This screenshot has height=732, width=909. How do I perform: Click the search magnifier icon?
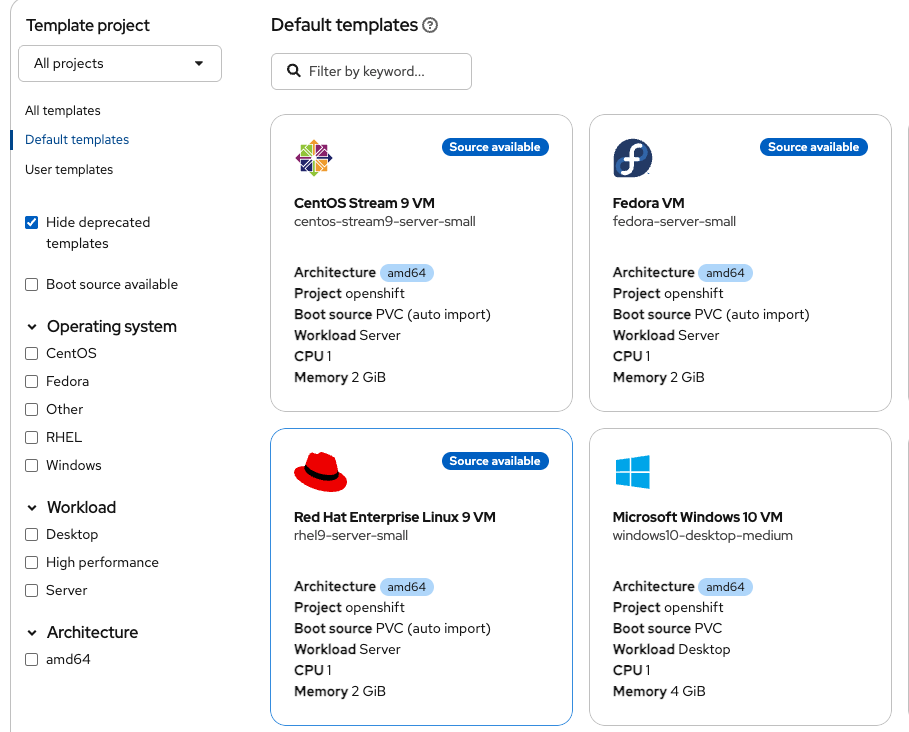294,71
